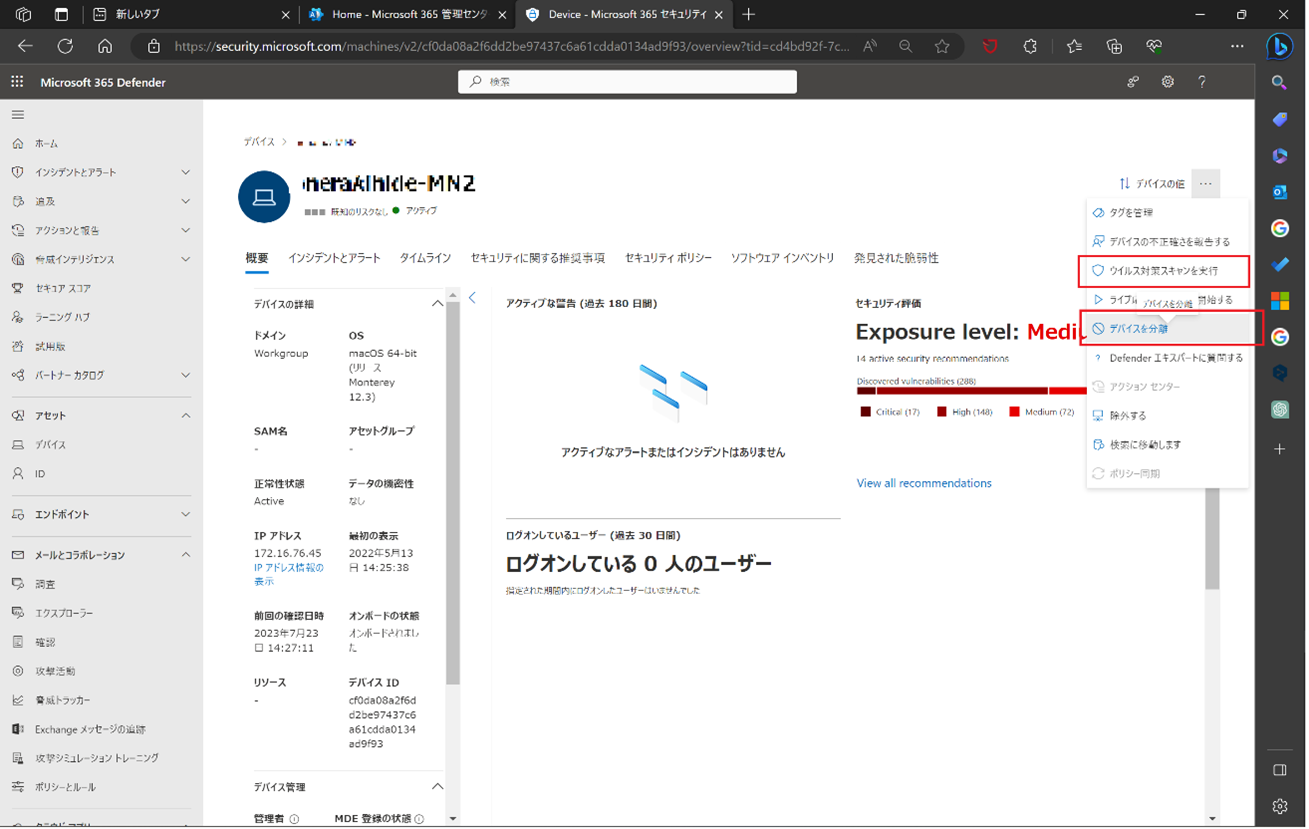The image size is (1309, 829).
Task: Open ラーニング ハブ in sidebar
Action: coord(63,317)
